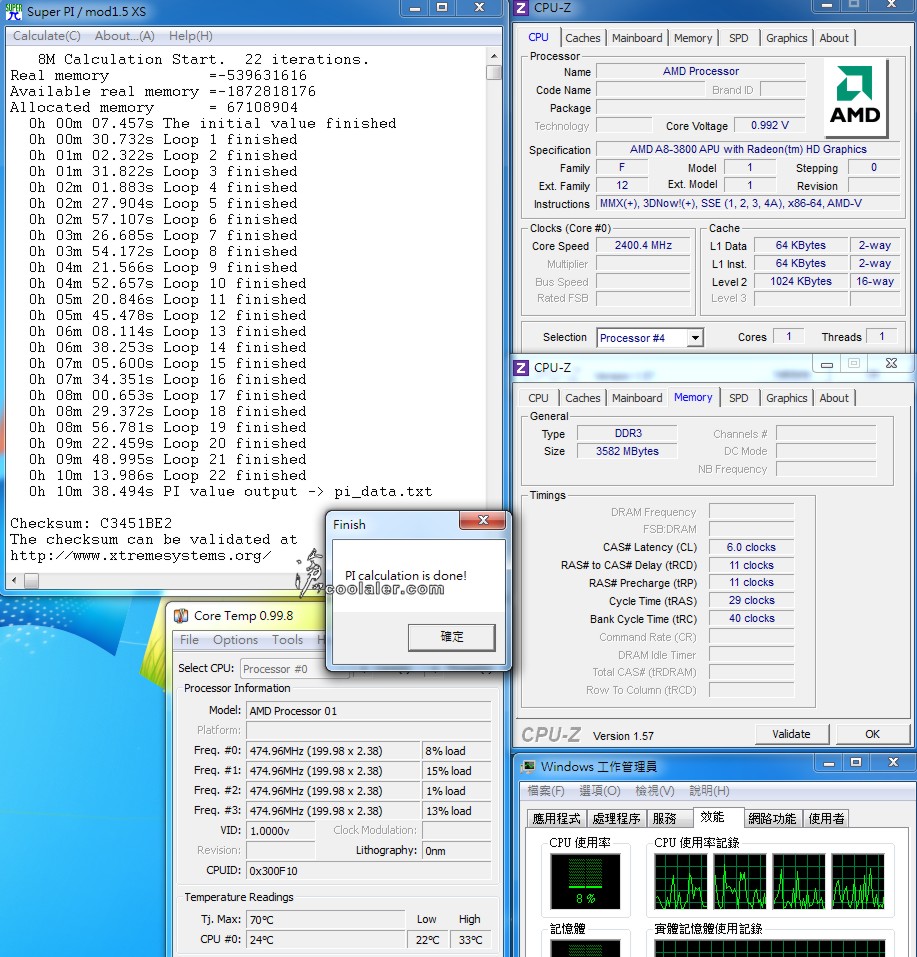Open SPD tab in the bottom CPU-Z window
Screen dimensions: 917x957
tap(738, 398)
